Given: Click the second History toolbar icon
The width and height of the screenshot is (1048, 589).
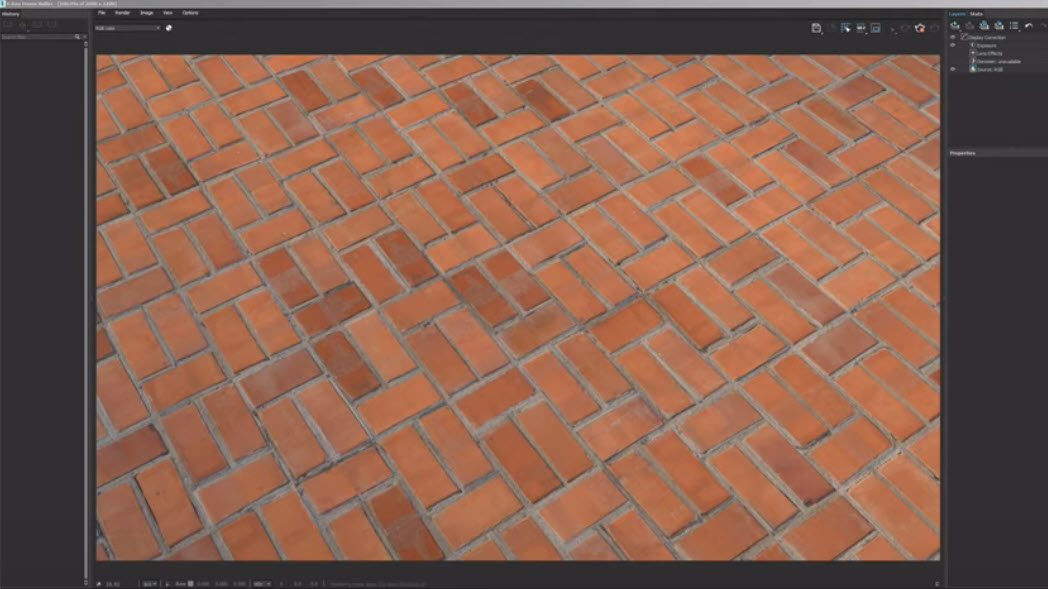Looking at the screenshot, I should (x=23, y=25).
